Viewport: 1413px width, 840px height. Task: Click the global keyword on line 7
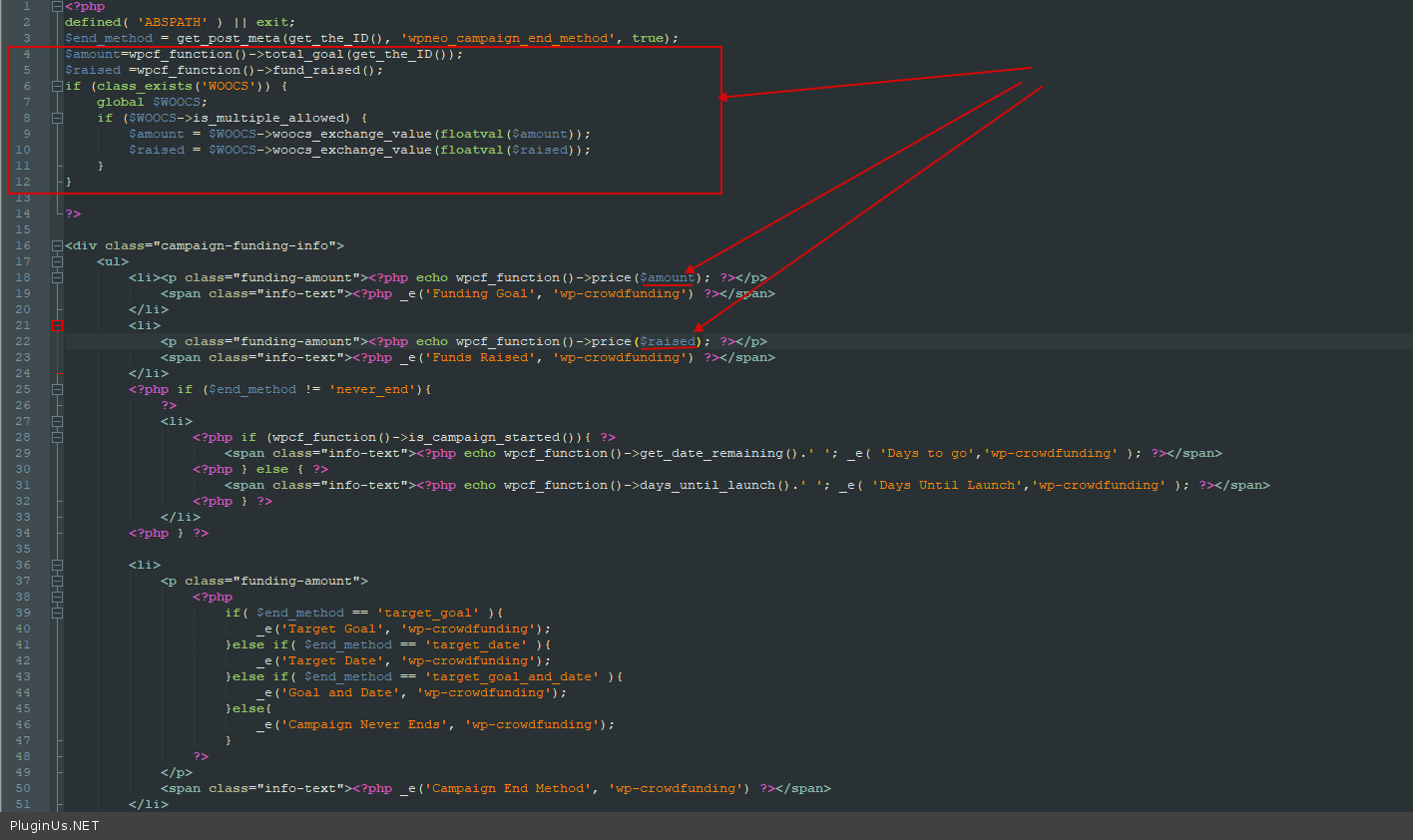click(x=121, y=102)
